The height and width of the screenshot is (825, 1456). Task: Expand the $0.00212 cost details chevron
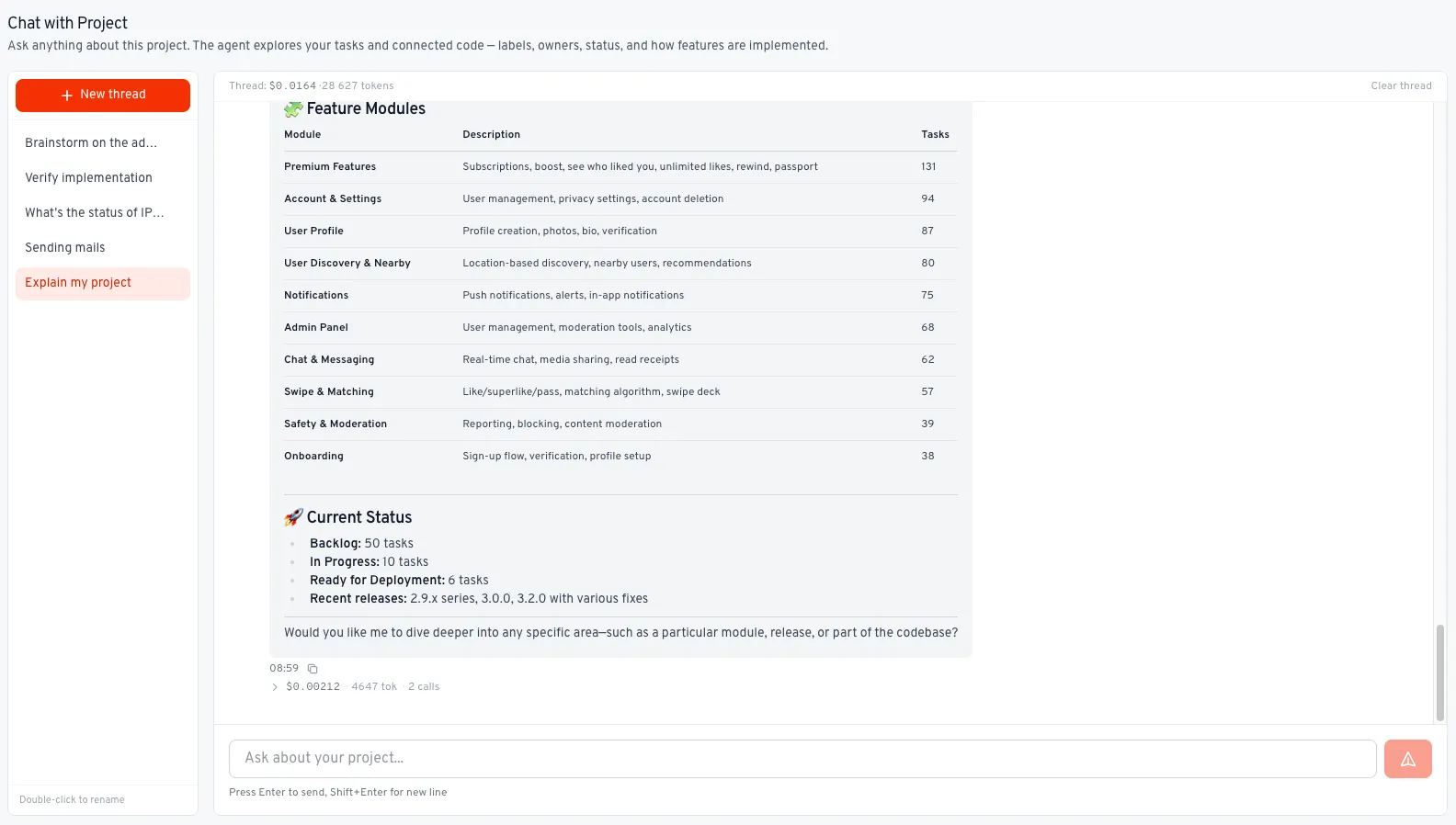275,687
